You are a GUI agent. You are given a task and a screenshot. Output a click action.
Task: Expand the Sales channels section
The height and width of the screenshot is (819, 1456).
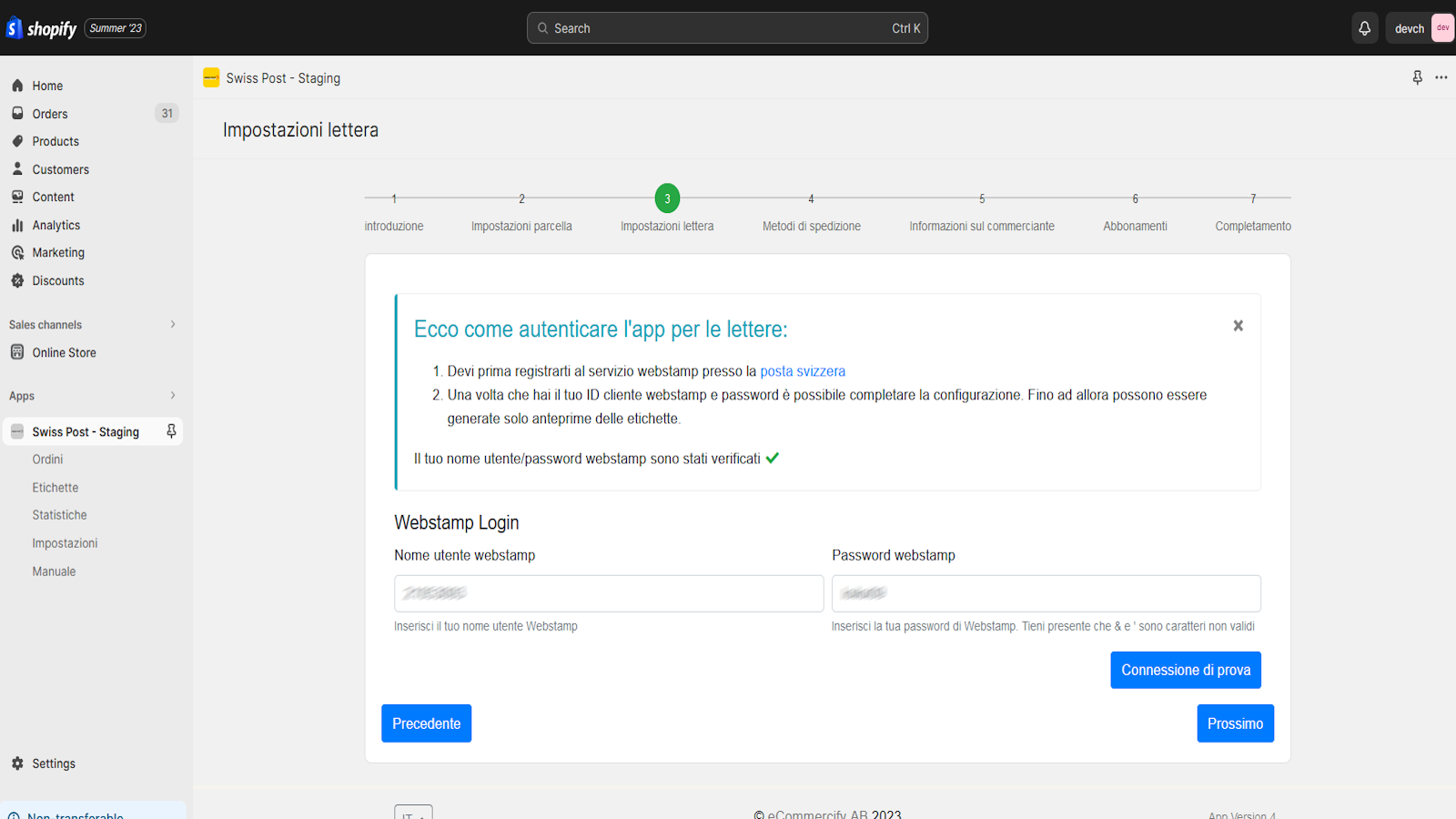173,325
